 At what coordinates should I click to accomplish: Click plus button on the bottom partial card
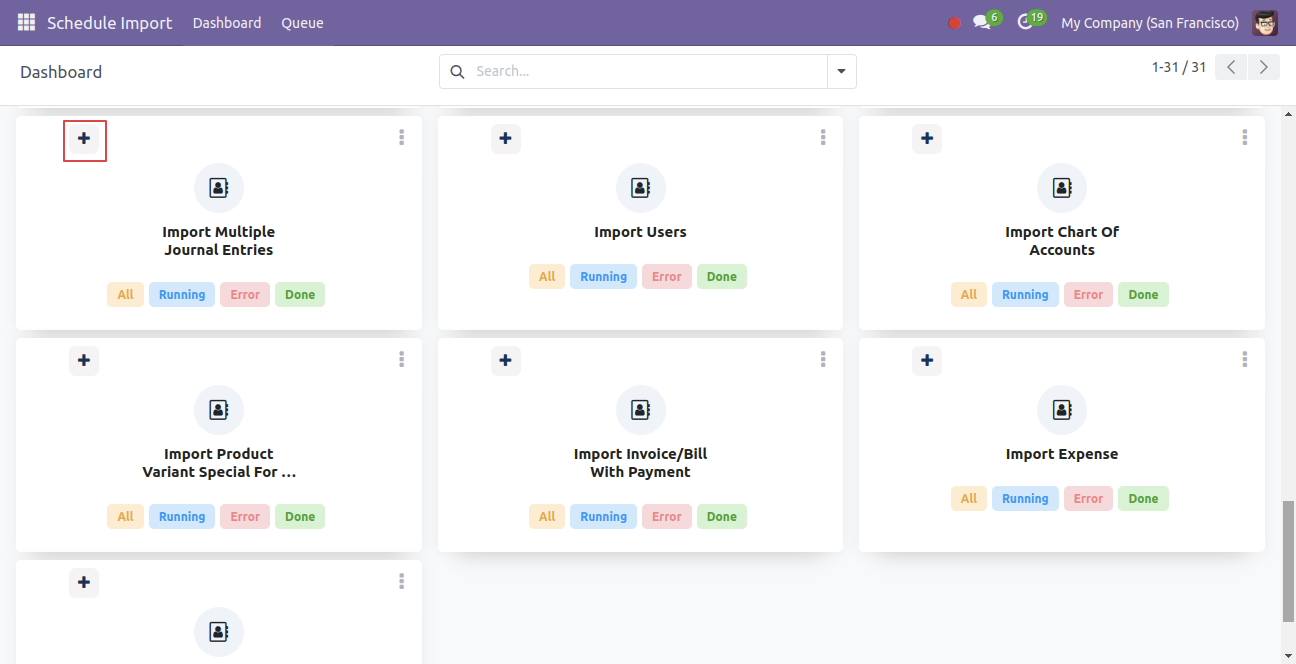click(84, 582)
